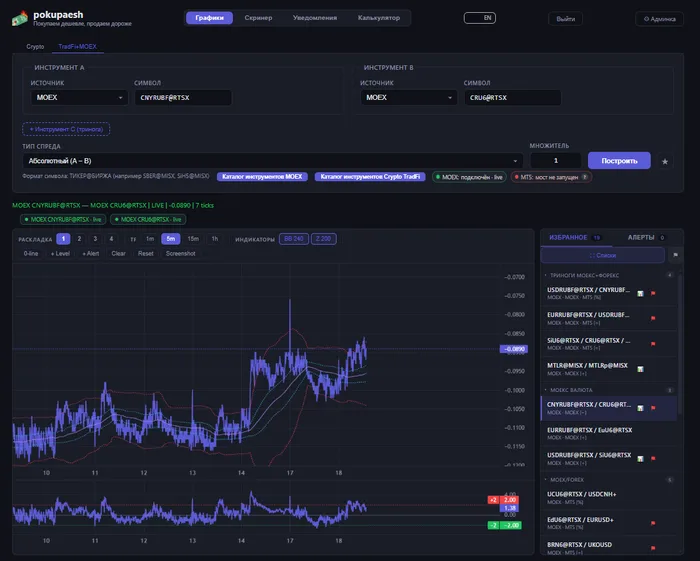The width and height of the screenshot is (700, 561).
Task: Switch to the Избранное tab
Action: tap(575, 237)
